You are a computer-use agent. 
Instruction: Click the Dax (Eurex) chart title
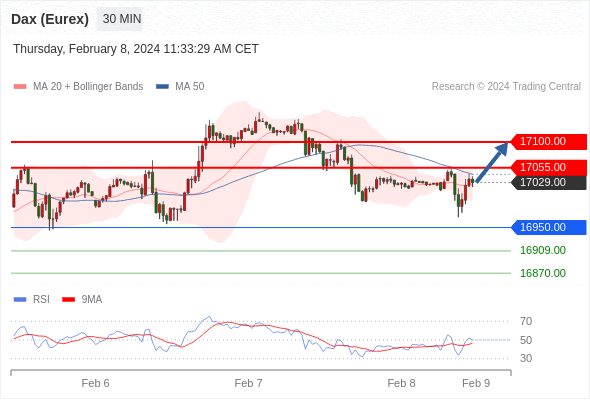tap(50, 19)
